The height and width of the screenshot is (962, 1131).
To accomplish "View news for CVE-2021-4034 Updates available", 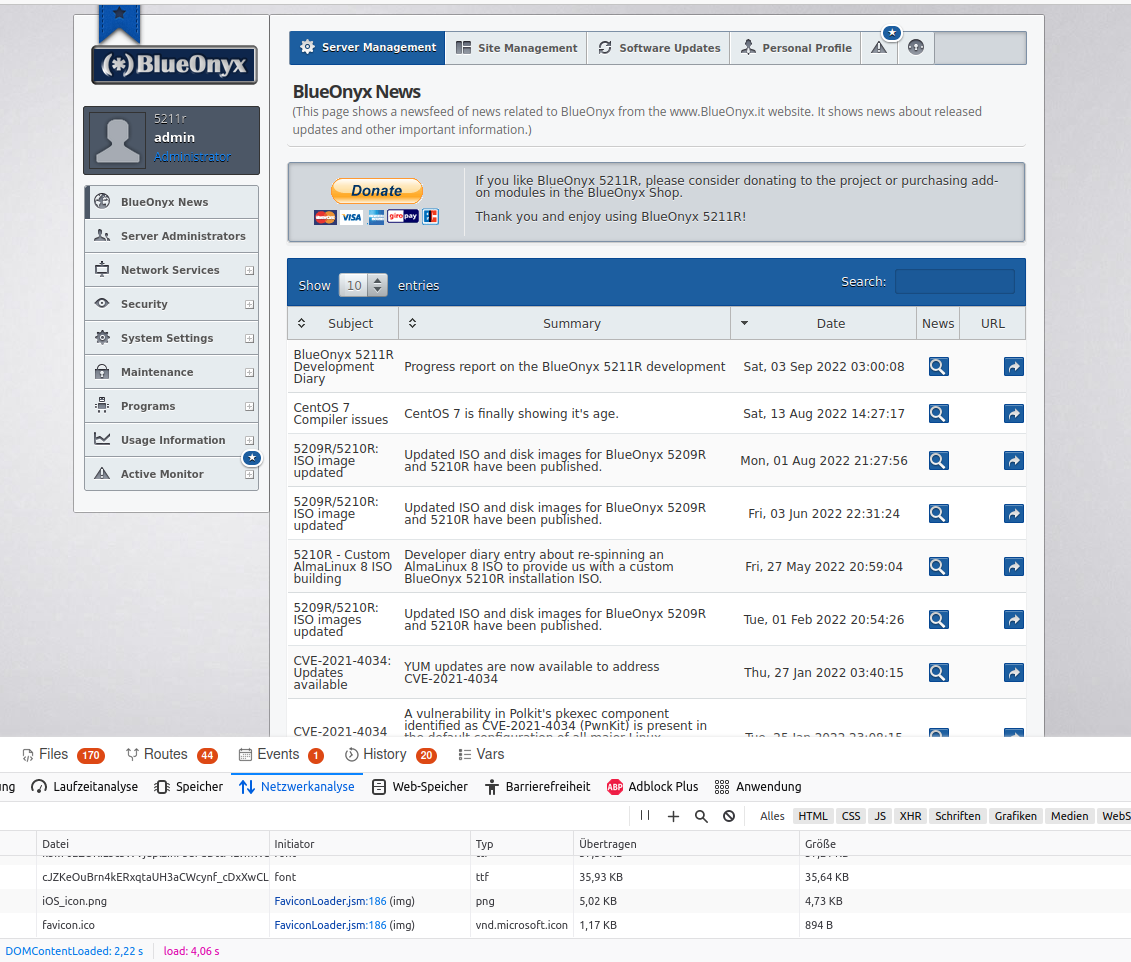I will (938, 673).
